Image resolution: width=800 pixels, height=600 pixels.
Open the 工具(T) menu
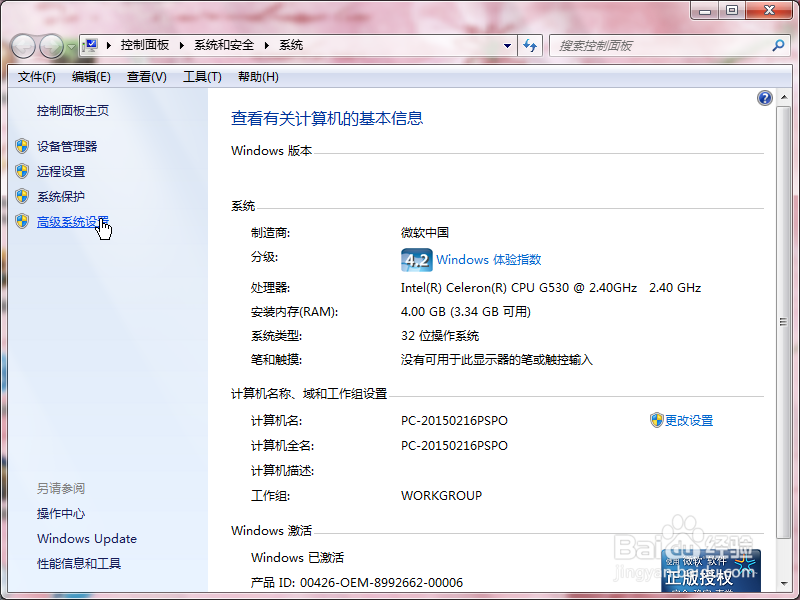click(x=202, y=77)
